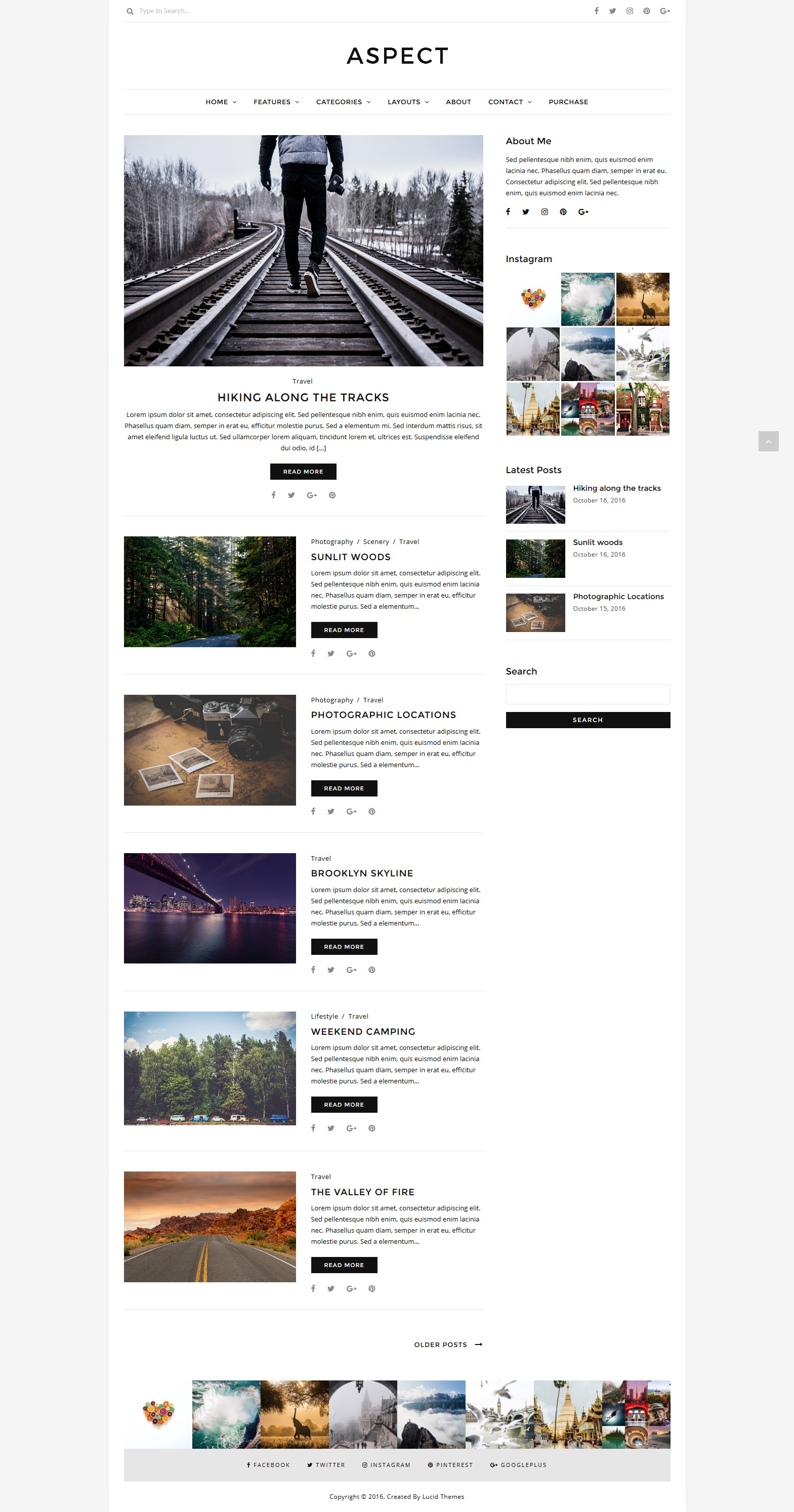Screen dimensions: 794x1512
Task: Share Sunlit Woods post on Facebook
Action: tap(313, 653)
